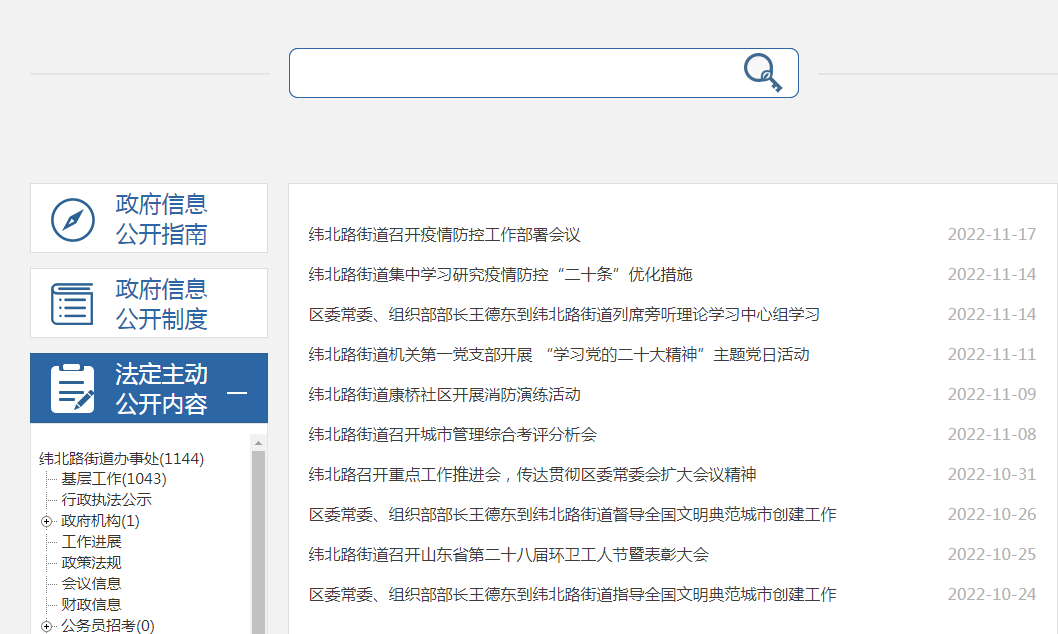Open article about 第二十八届环卫工人节暨表彰大会
1058x634 pixels.
pyautogui.click(x=508, y=555)
